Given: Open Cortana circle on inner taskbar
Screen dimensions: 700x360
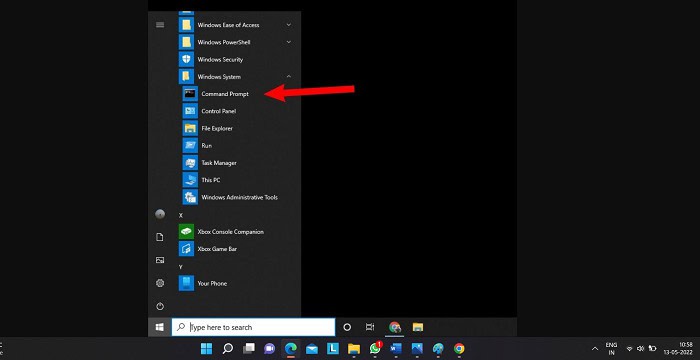Looking at the screenshot, I should coord(347,327).
